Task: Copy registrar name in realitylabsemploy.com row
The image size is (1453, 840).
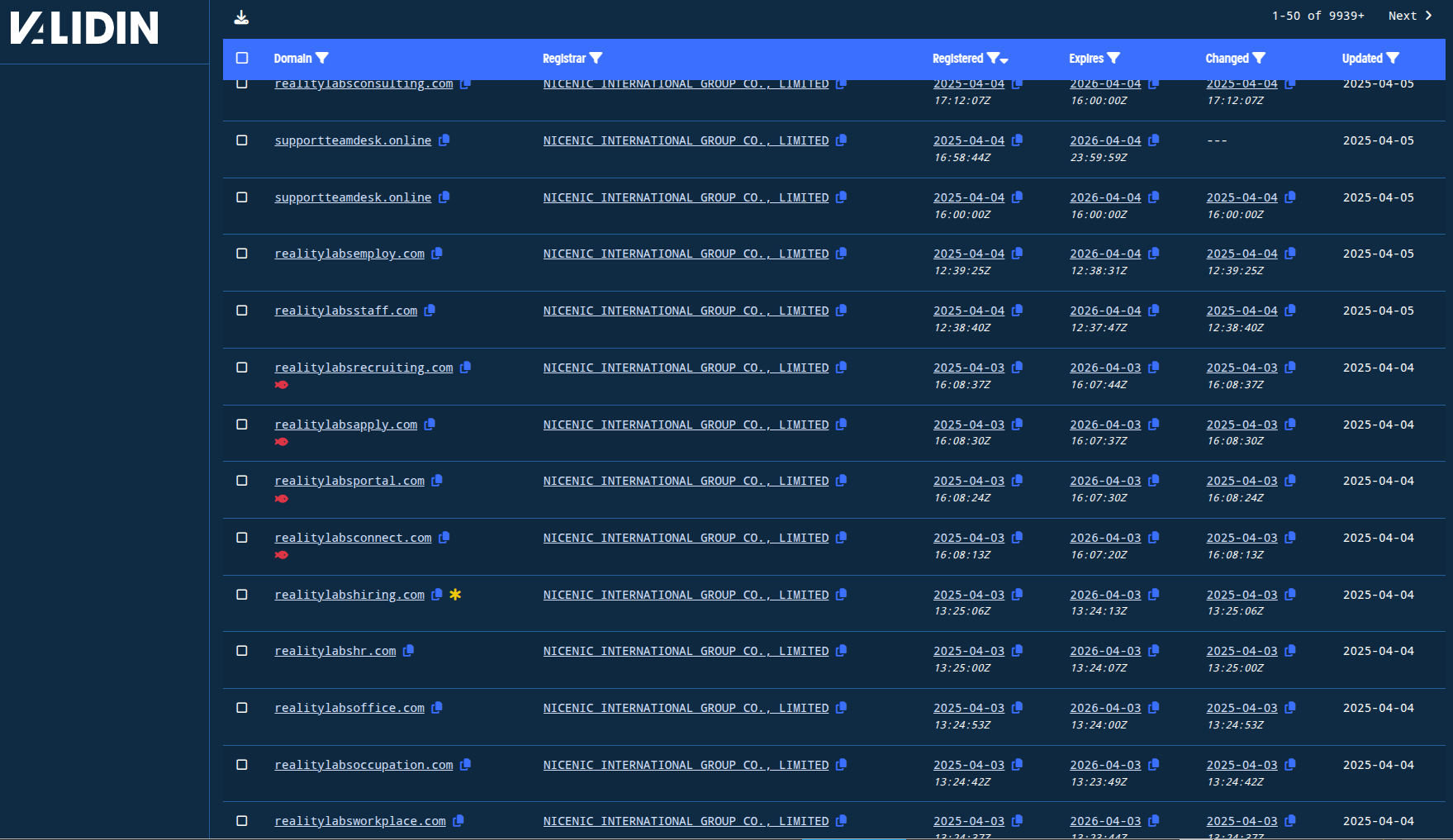Action: pos(842,254)
